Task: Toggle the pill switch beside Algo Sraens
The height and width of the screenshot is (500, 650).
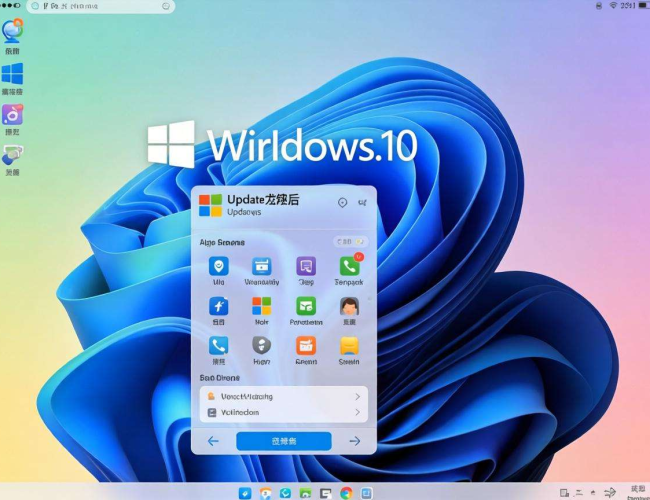Action: 350,241
